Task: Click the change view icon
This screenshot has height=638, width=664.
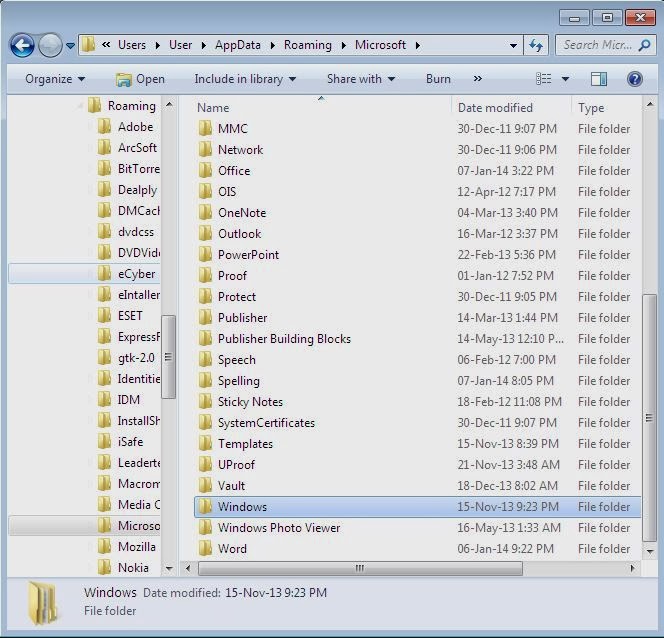Action: click(544, 79)
